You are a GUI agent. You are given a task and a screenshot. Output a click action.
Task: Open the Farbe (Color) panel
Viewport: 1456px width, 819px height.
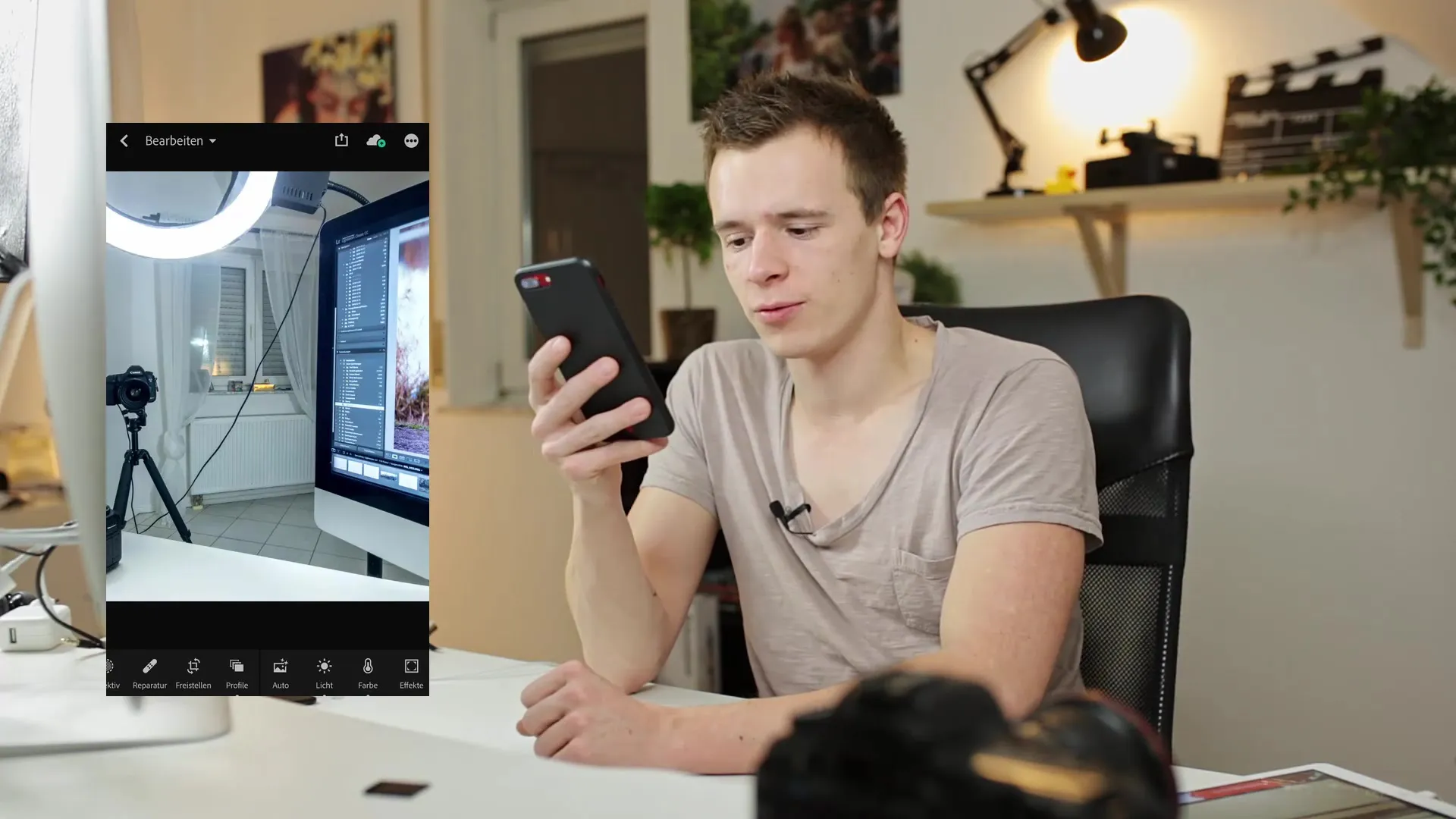pyautogui.click(x=368, y=672)
